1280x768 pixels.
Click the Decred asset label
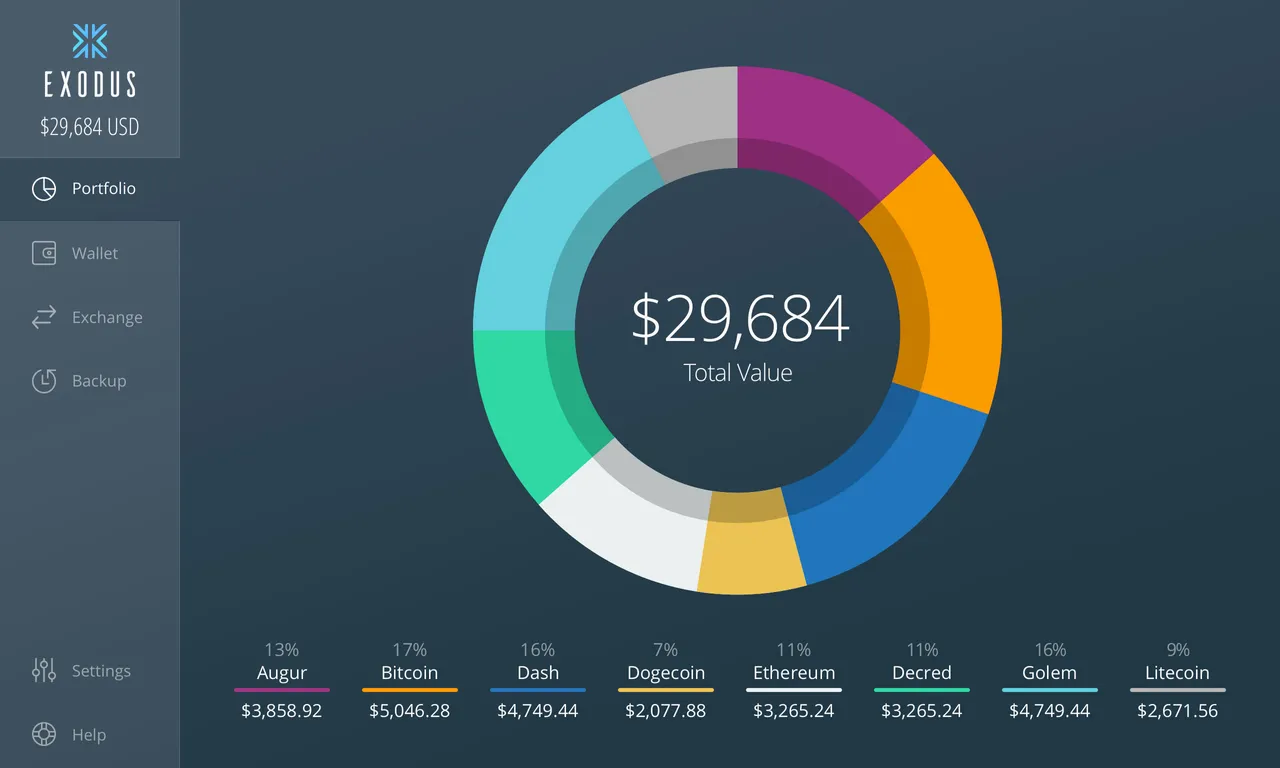(x=922, y=673)
